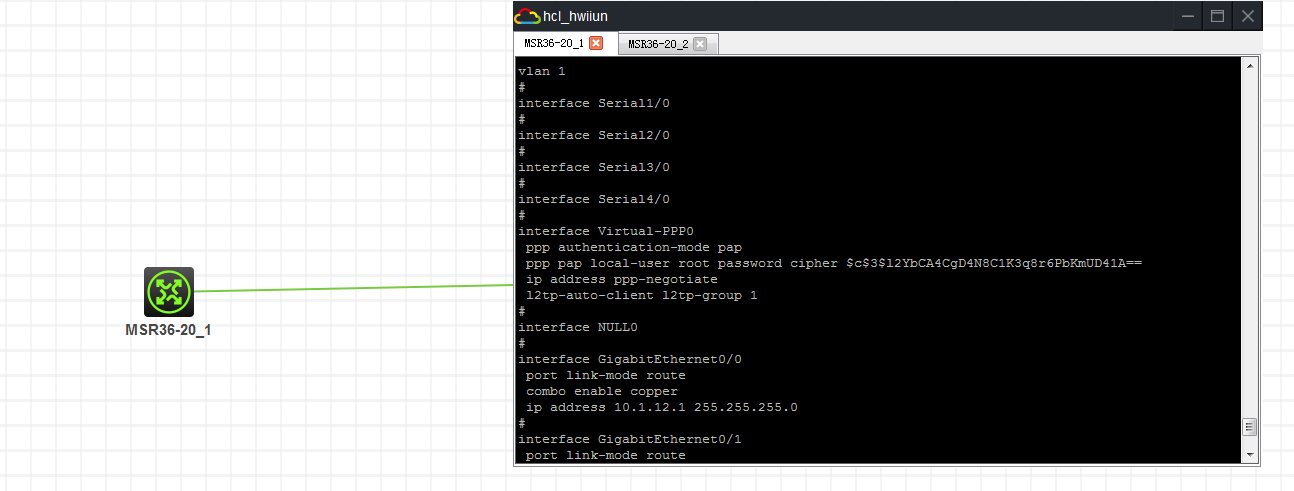Switch to the MSR36-20_2 tab
Viewport: 1294px width, 491px height.
tap(657, 44)
